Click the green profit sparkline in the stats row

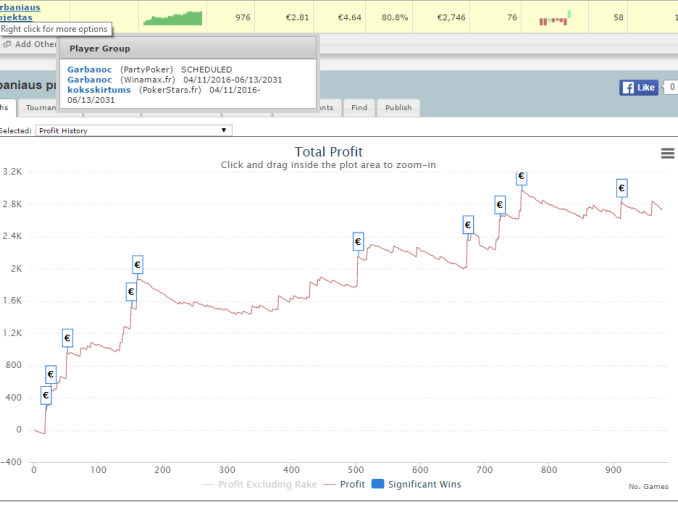point(172,17)
